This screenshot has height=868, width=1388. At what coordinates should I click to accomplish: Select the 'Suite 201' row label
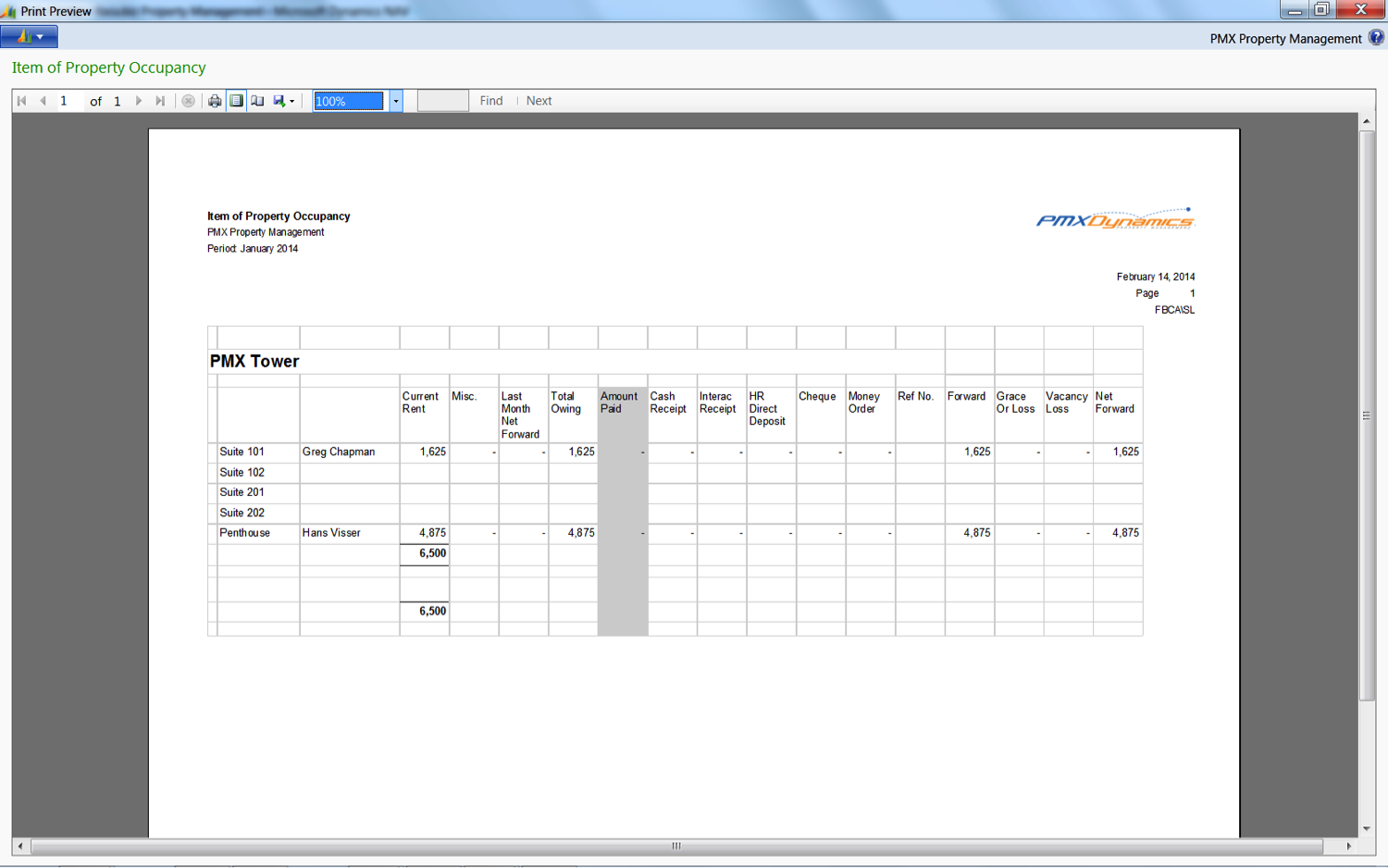point(242,493)
